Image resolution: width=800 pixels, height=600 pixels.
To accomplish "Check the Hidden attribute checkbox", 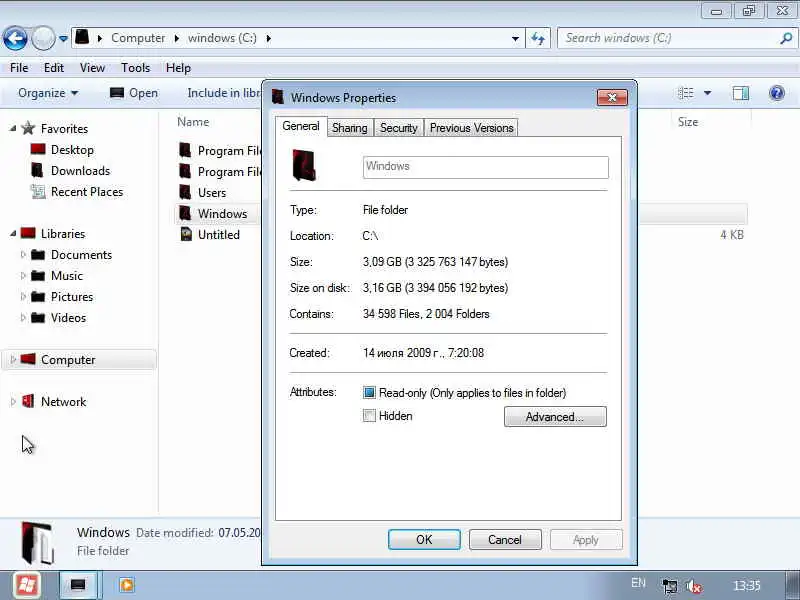I will pos(369,415).
